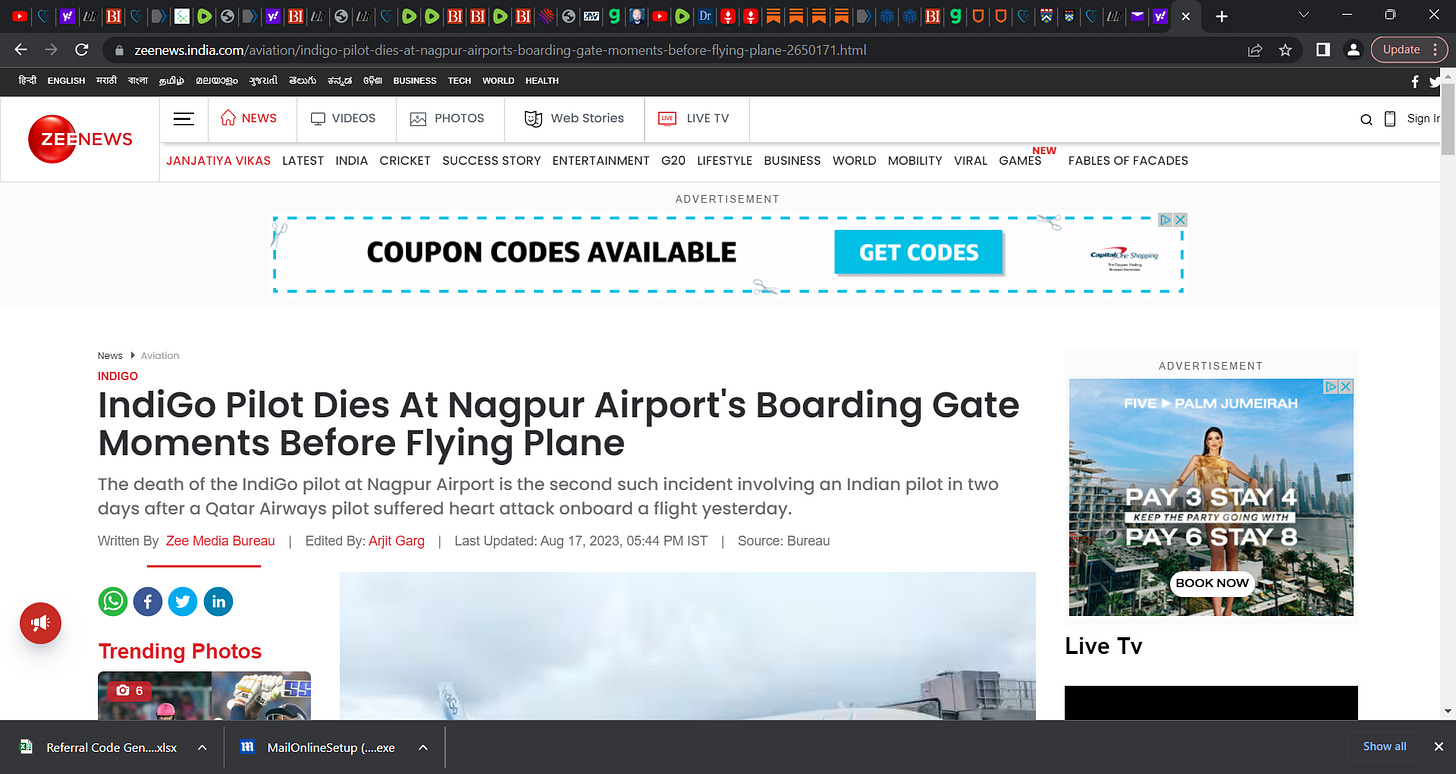Open the trending photos thumbnail with 6 photos
This screenshot has width=1456, height=774.
[x=204, y=696]
